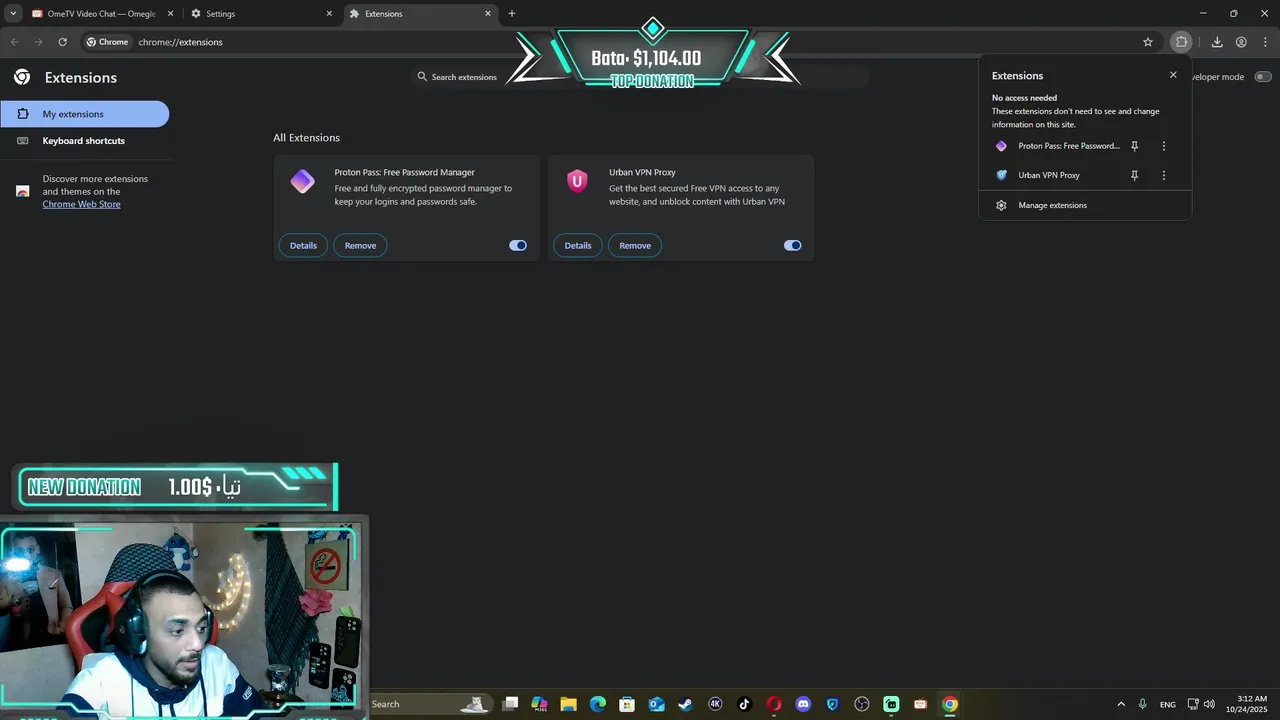
Task: Click 'Proton Pass: Free Password Manager' card title
Action: click(404, 172)
